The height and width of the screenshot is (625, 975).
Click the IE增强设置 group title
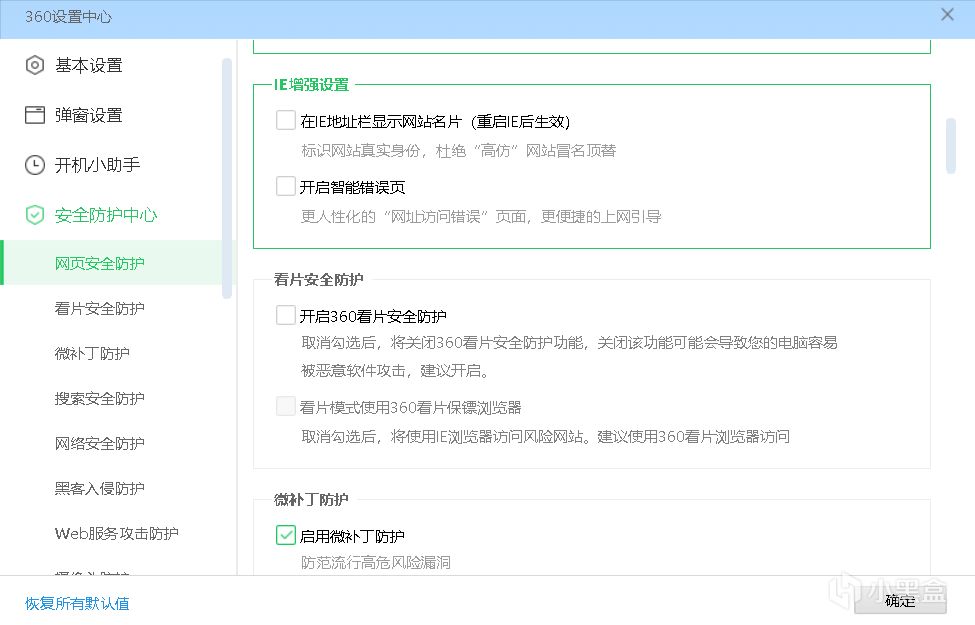312,85
